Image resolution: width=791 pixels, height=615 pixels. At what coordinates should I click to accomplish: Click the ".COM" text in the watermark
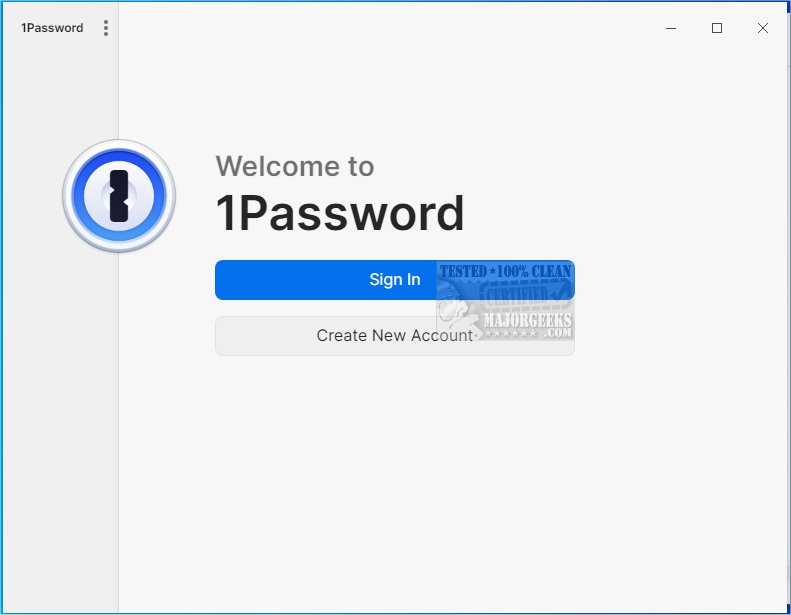coord(558,333)
